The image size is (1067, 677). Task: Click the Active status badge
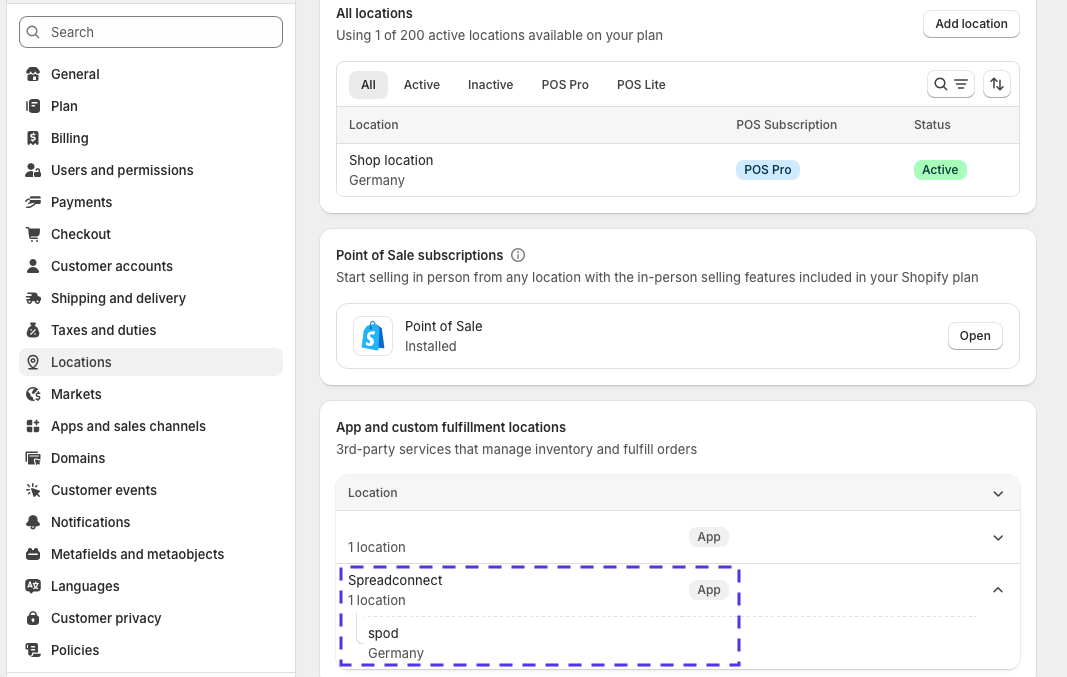coord(940,170)
